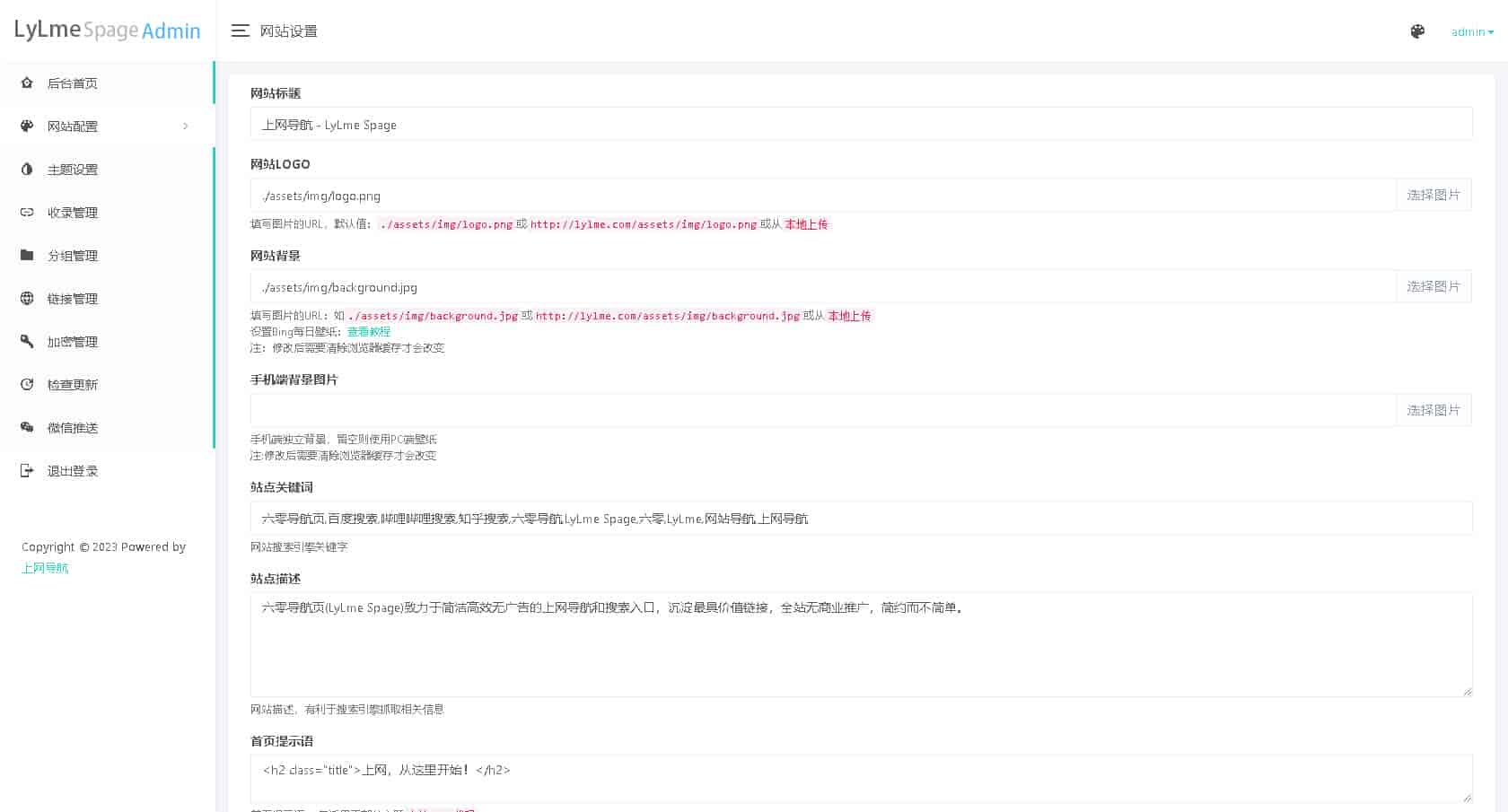The height and width of the screenshot is (812, 1508).
Task: Open the admin user dropdown
Action: 1472,32
